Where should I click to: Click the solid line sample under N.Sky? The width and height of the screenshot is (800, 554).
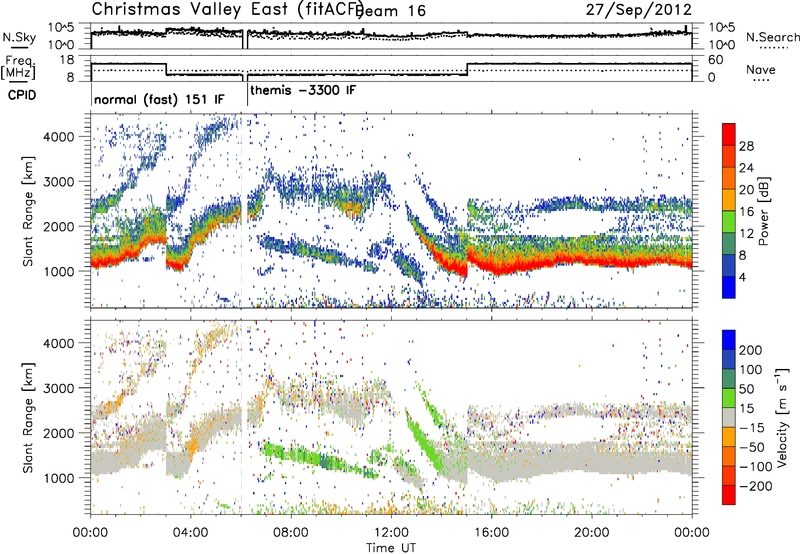19,47
